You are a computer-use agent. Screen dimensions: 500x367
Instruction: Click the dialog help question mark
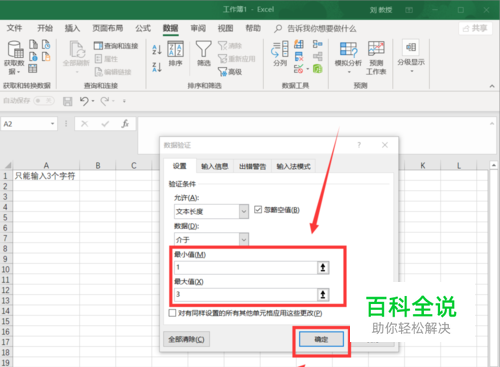click(x=359, y=145)
